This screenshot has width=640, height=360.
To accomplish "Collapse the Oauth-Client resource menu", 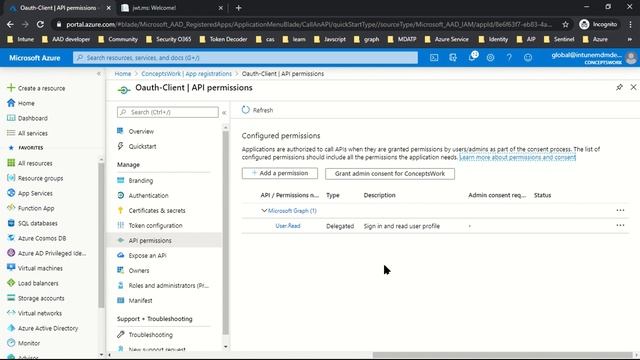I will pyautogui.click(x=224, y=112).
